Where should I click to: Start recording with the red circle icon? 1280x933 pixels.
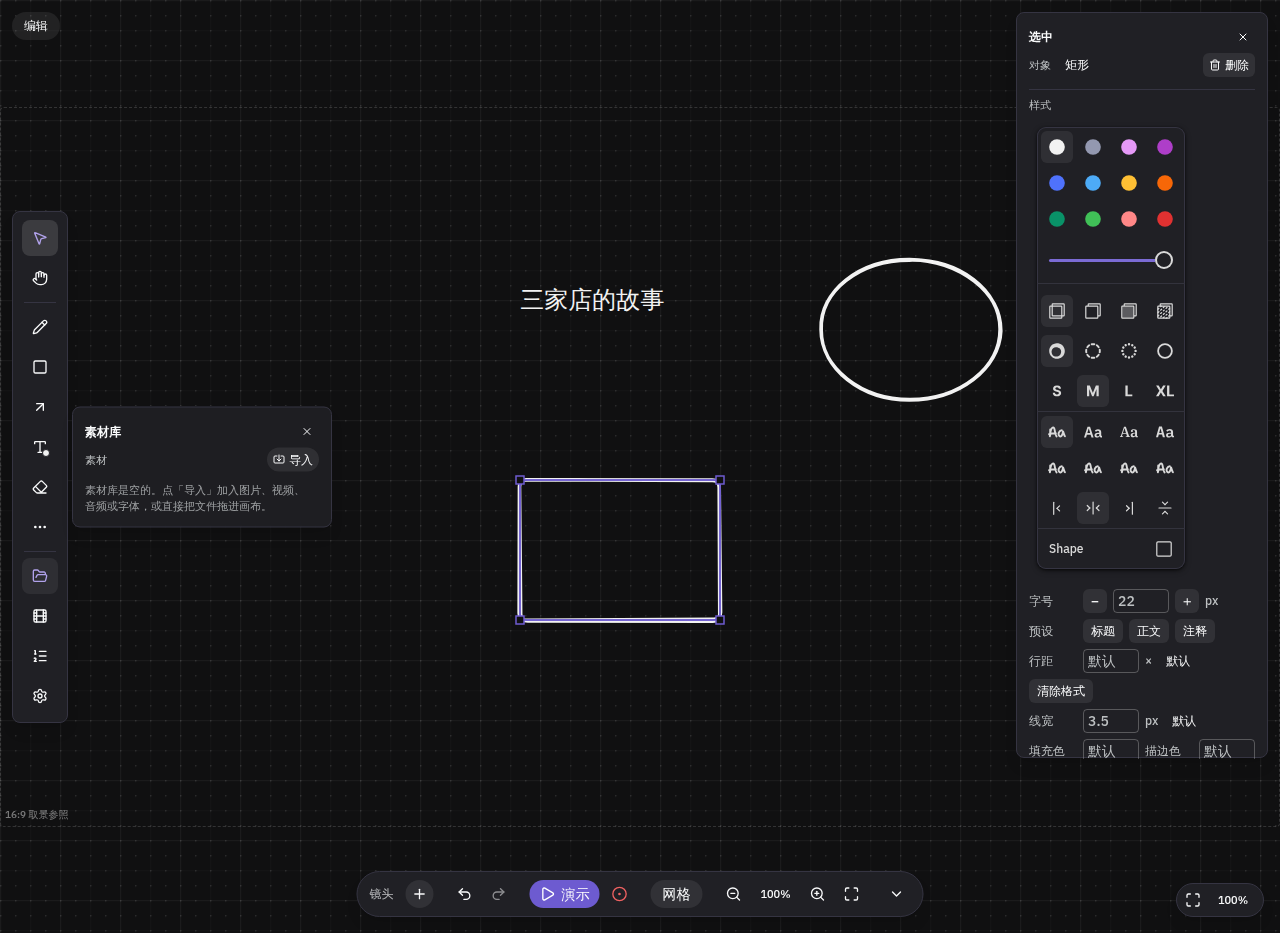tap(619, 894)
